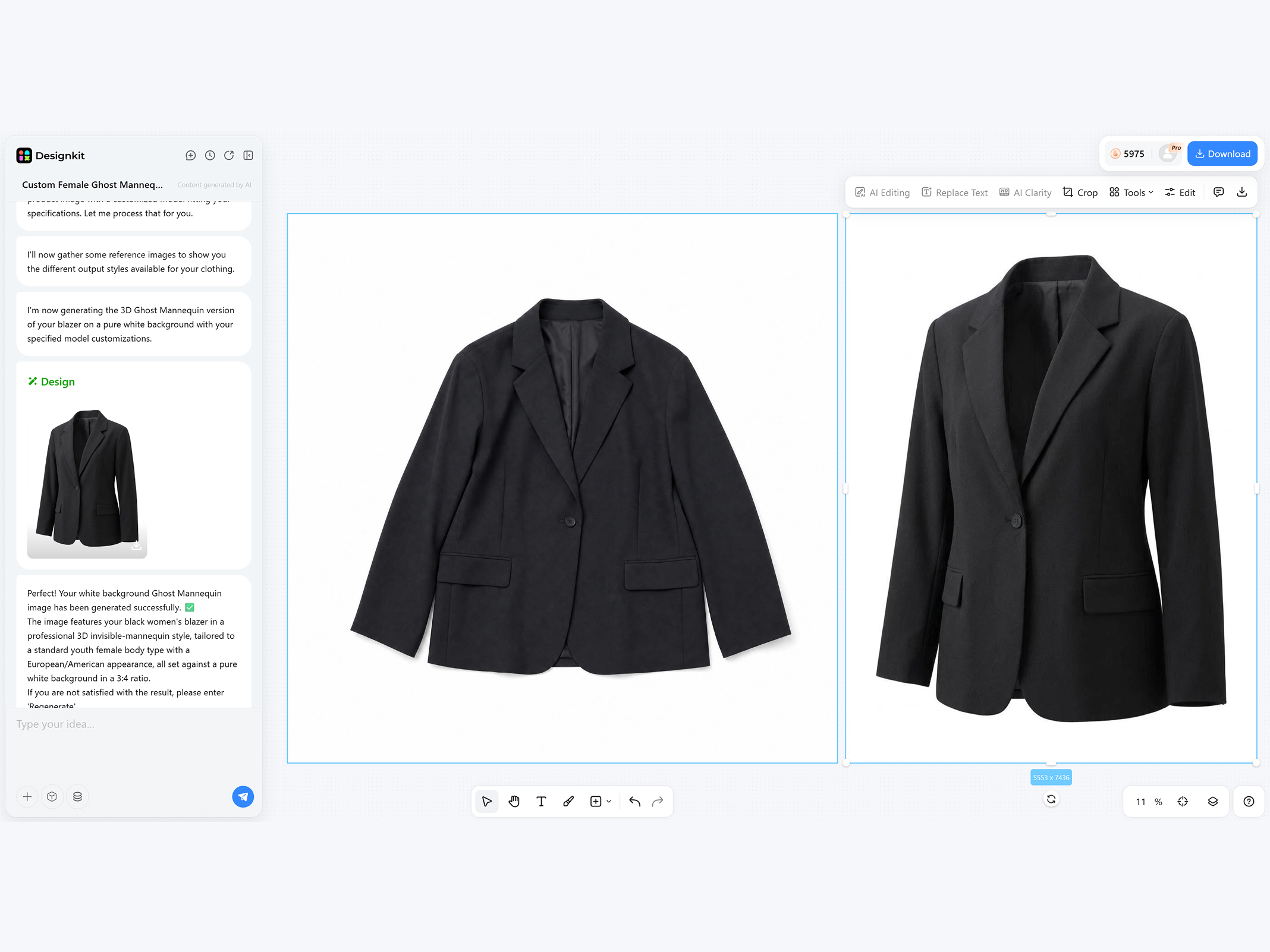The width and height of the screenshot is (1270, 952).
Task: Open zoom percentage control
Action: (1149, 802)
